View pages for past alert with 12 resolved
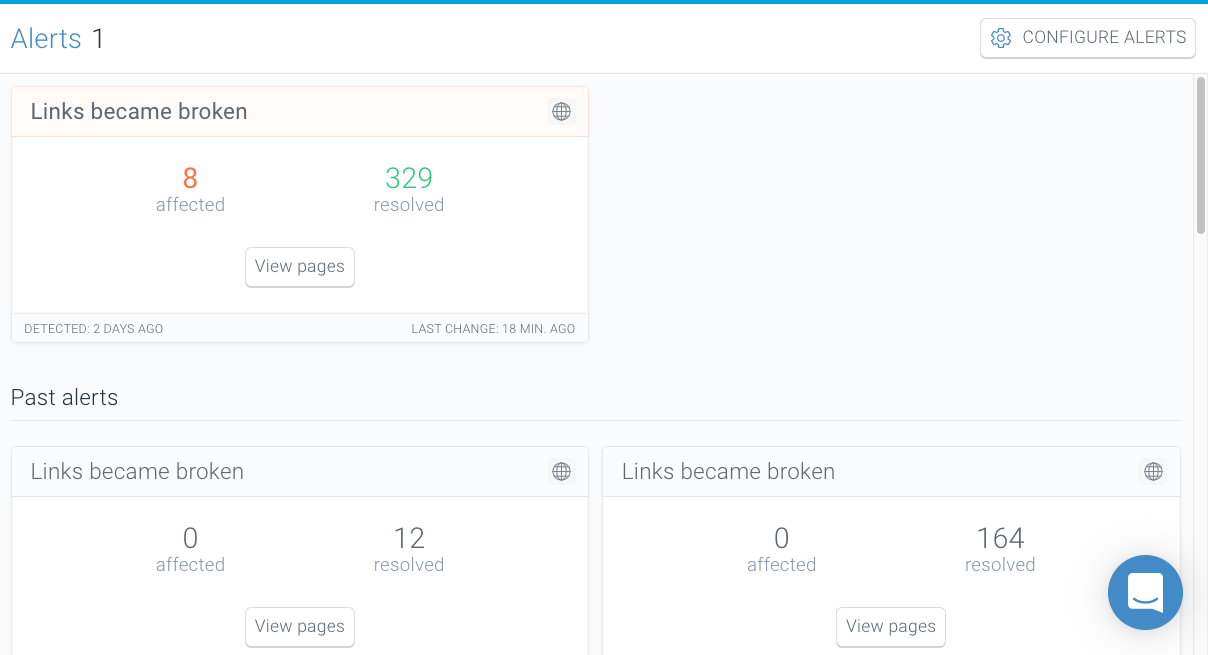Screen dimensions: 1208x655 [x=300, y=627]
